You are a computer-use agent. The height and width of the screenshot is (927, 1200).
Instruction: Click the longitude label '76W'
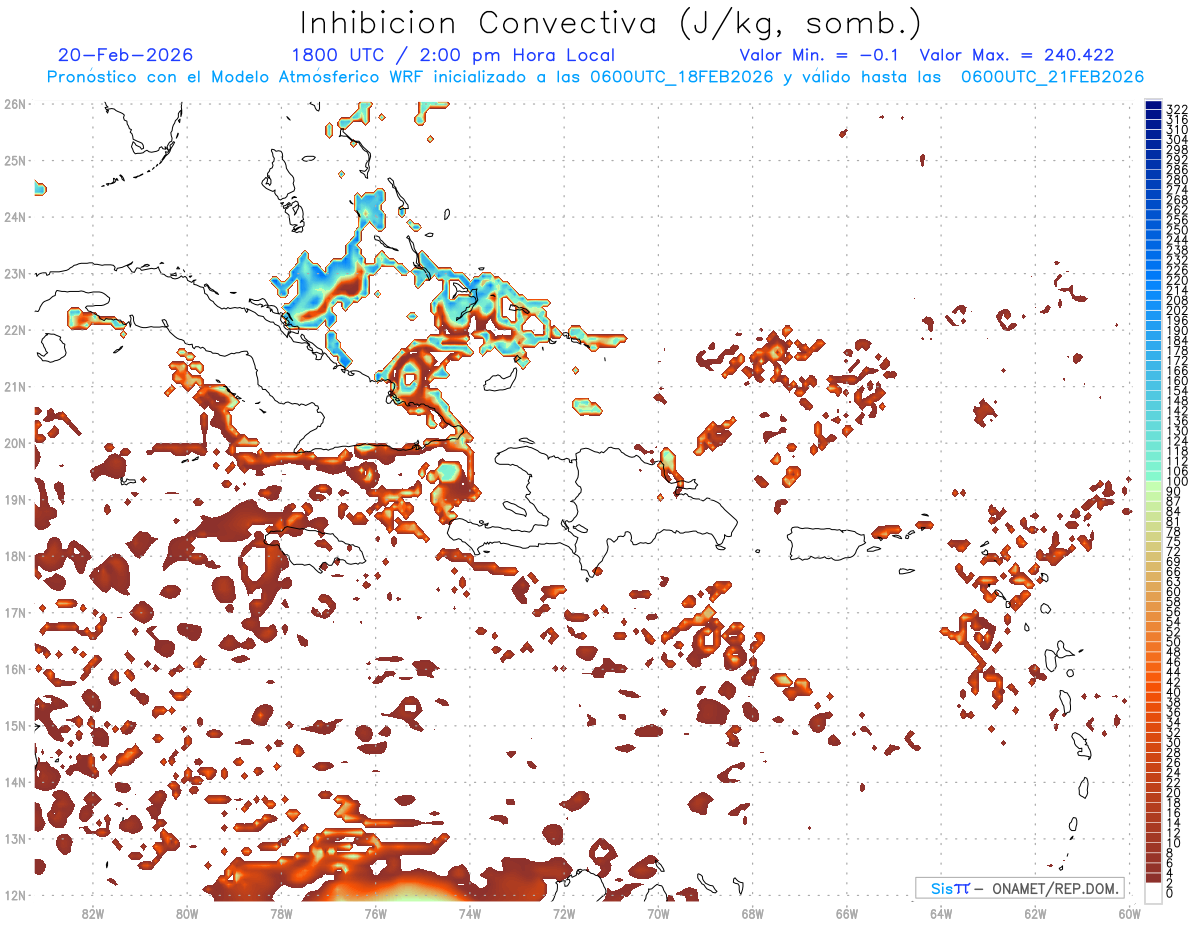pyautogui.click(x=376, y=913)
